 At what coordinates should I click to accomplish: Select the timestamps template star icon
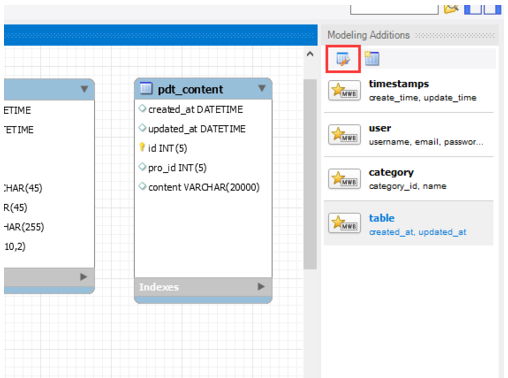pyautogui.click(x=344, y=90)
